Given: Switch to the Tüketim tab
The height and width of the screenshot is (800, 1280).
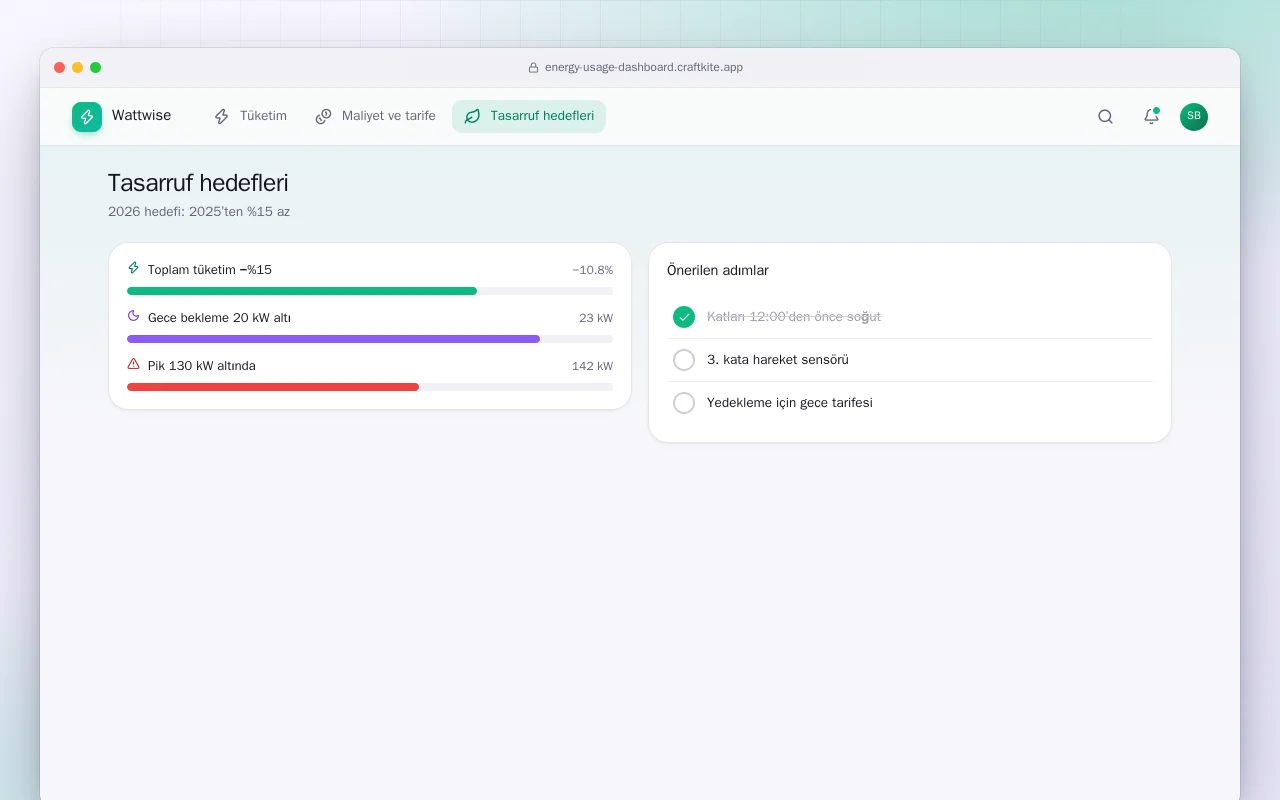Looking at the screenshot, I should pos(250,116).
